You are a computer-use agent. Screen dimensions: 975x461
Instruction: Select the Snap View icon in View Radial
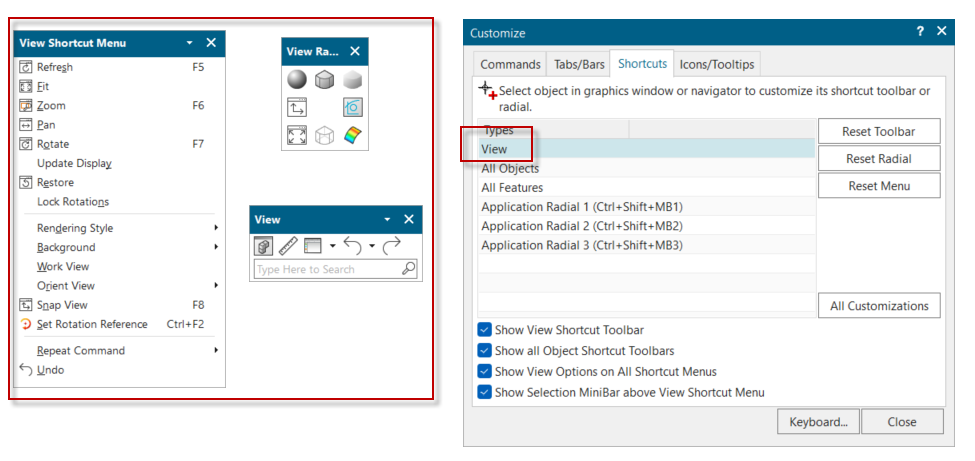coord(297,107)
